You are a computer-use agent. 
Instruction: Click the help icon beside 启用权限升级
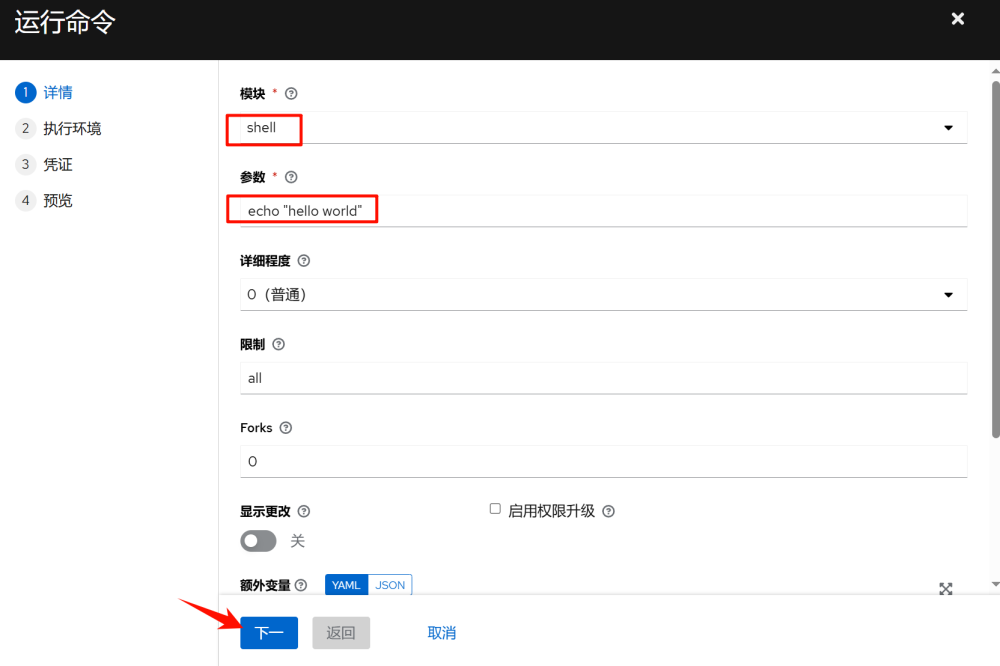click(609, 510)
